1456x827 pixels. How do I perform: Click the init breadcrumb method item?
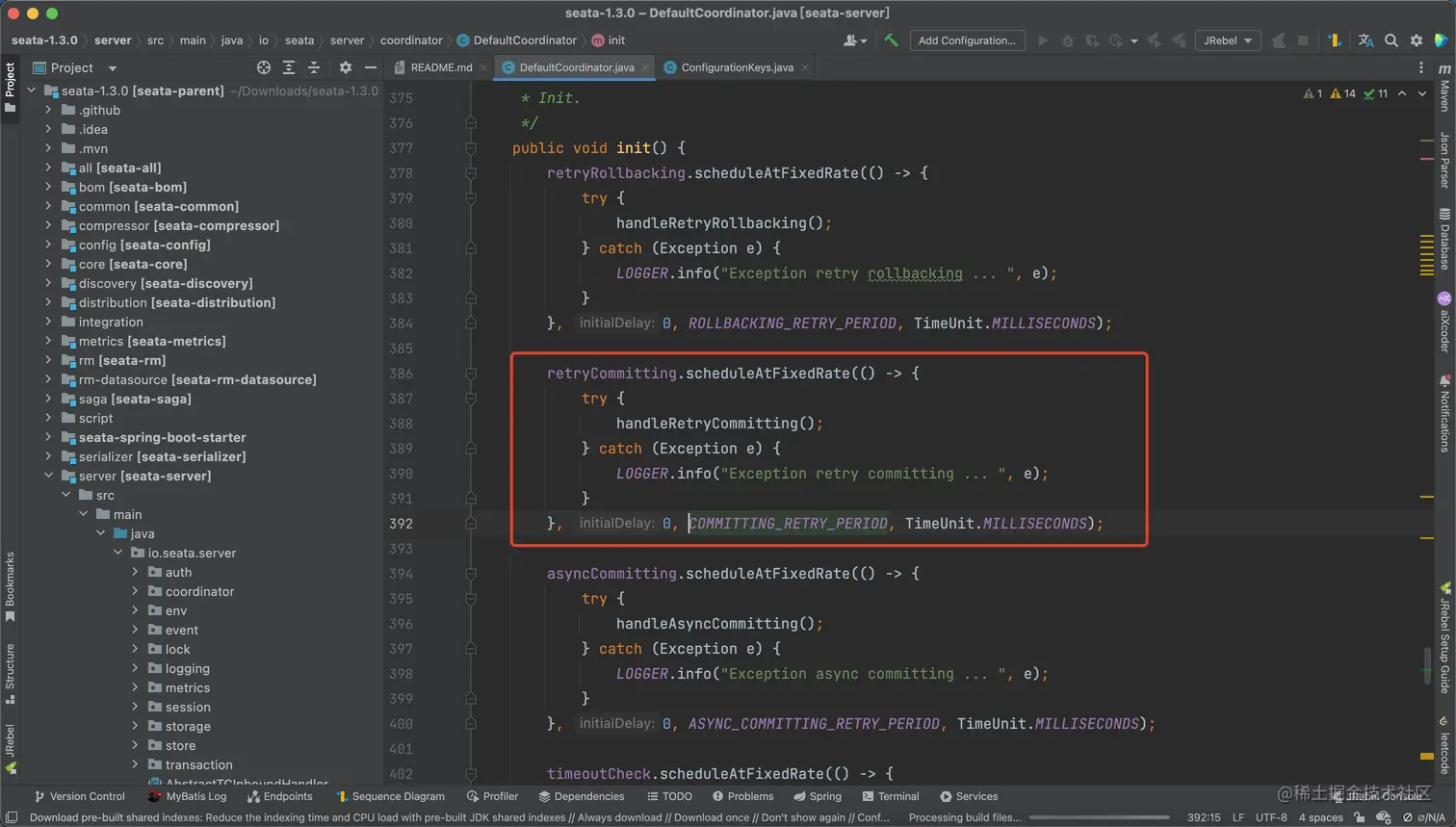coord(609,40)
